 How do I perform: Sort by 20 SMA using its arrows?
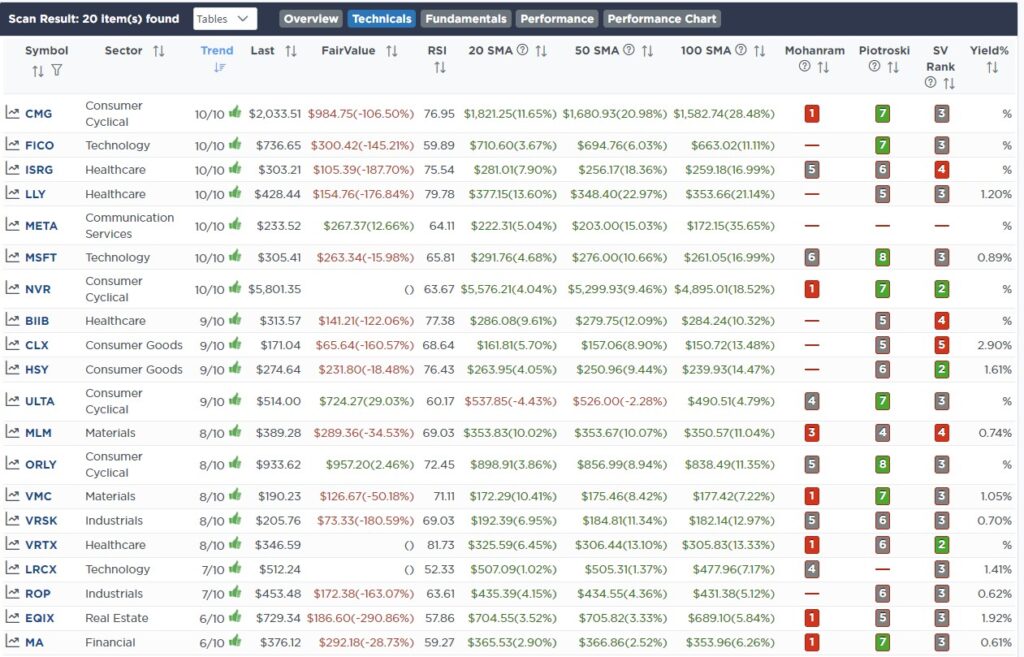tap(541, 51)
